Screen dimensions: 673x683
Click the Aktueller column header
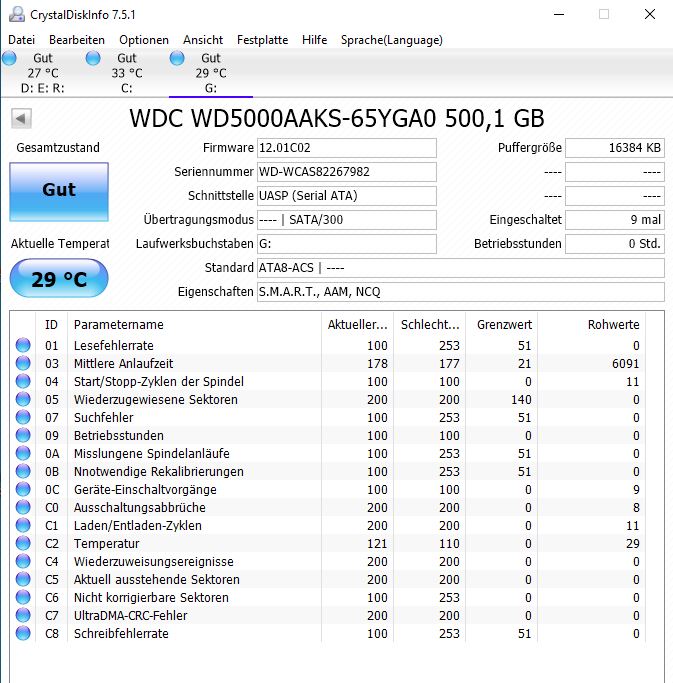(357, 325)
